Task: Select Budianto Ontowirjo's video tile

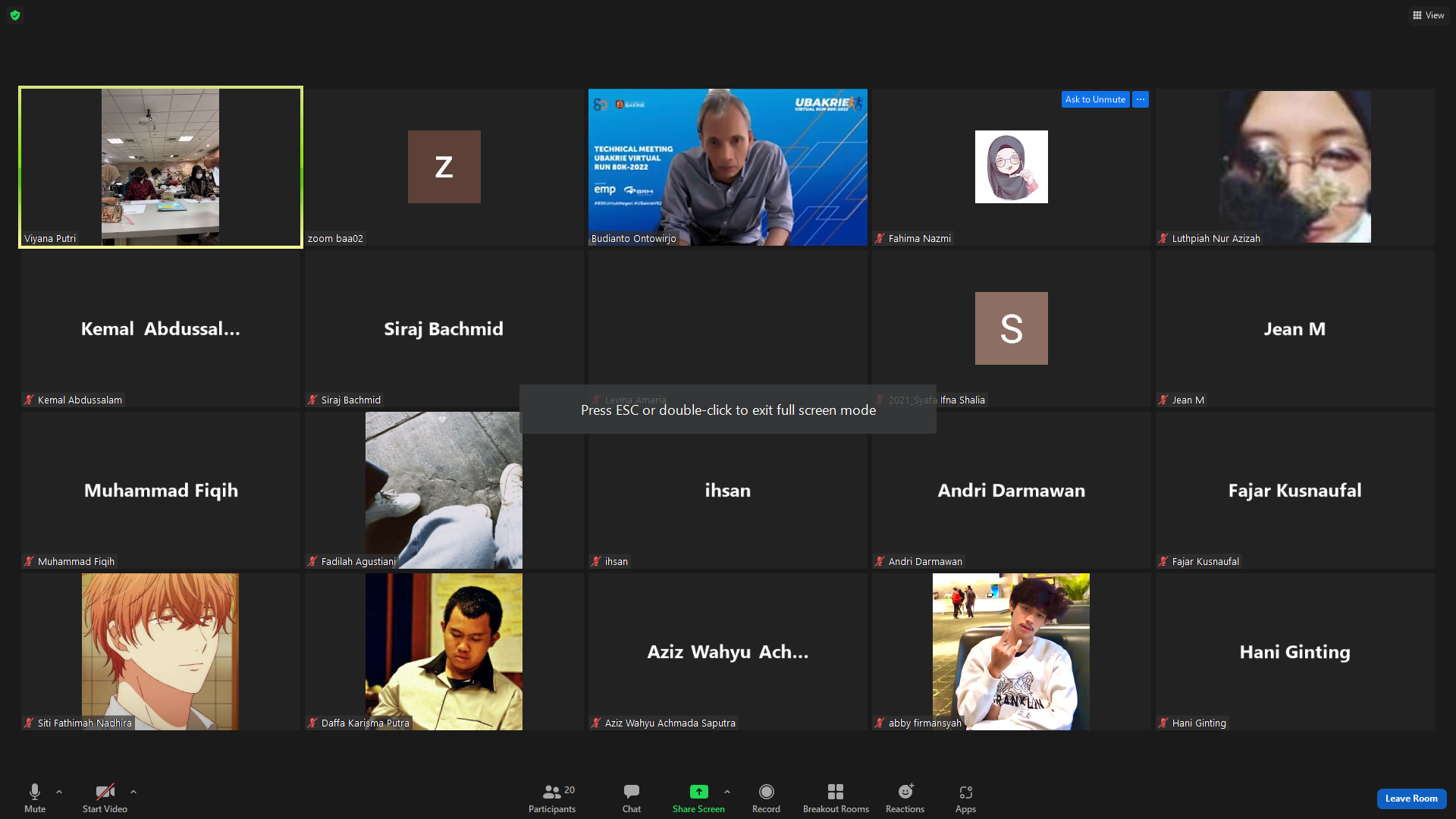Action: point(728,167)
